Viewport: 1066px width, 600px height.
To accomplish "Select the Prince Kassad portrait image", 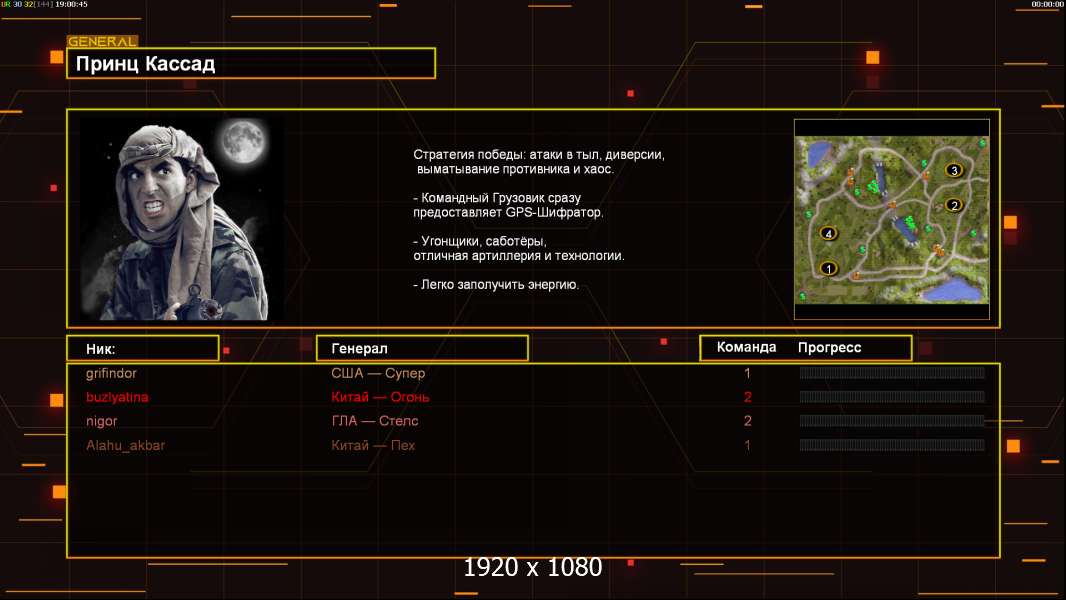I will coord(182,219).
